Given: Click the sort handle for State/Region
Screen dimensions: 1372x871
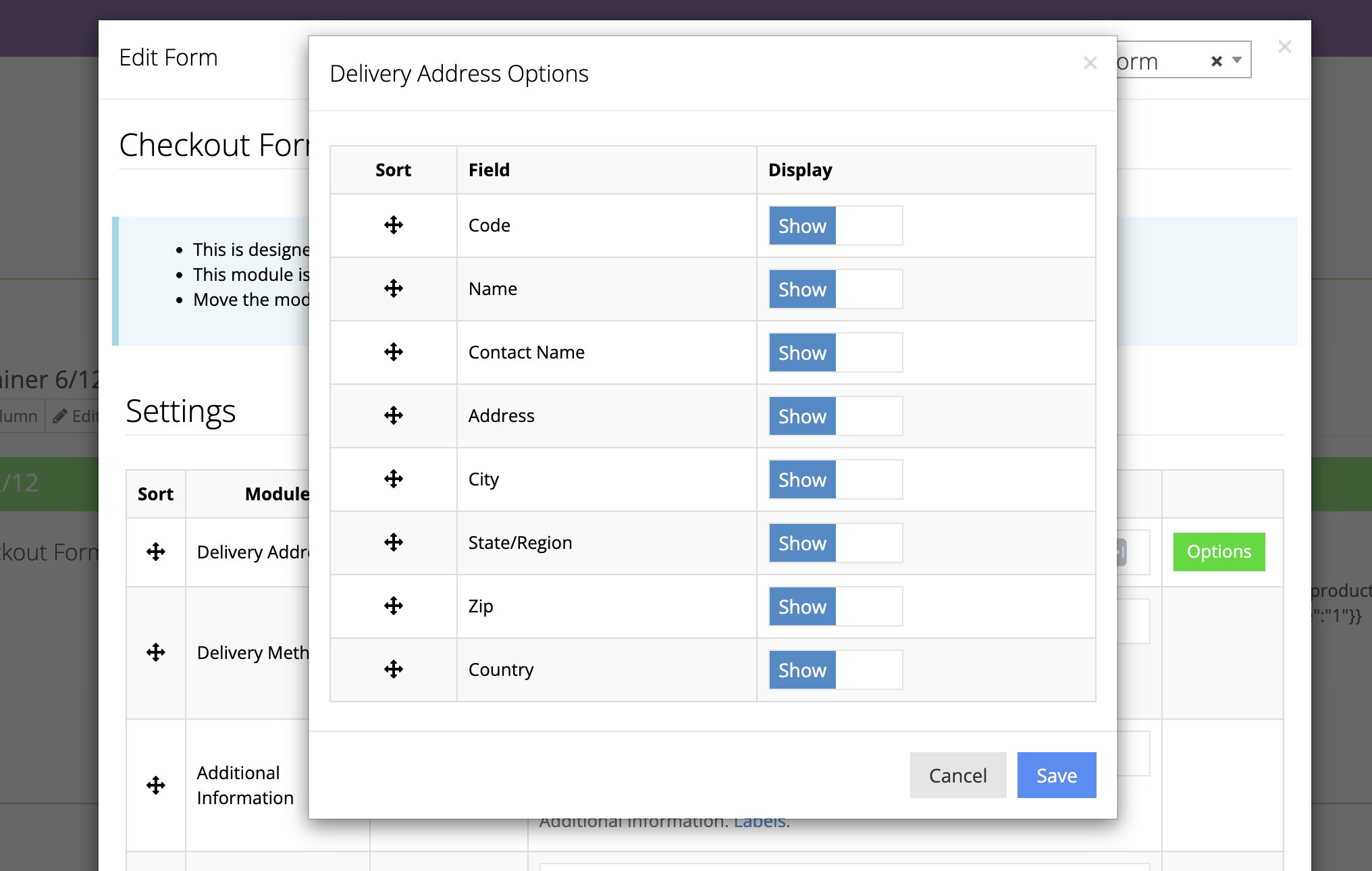Looking at the screenshot, I should 394,543.
